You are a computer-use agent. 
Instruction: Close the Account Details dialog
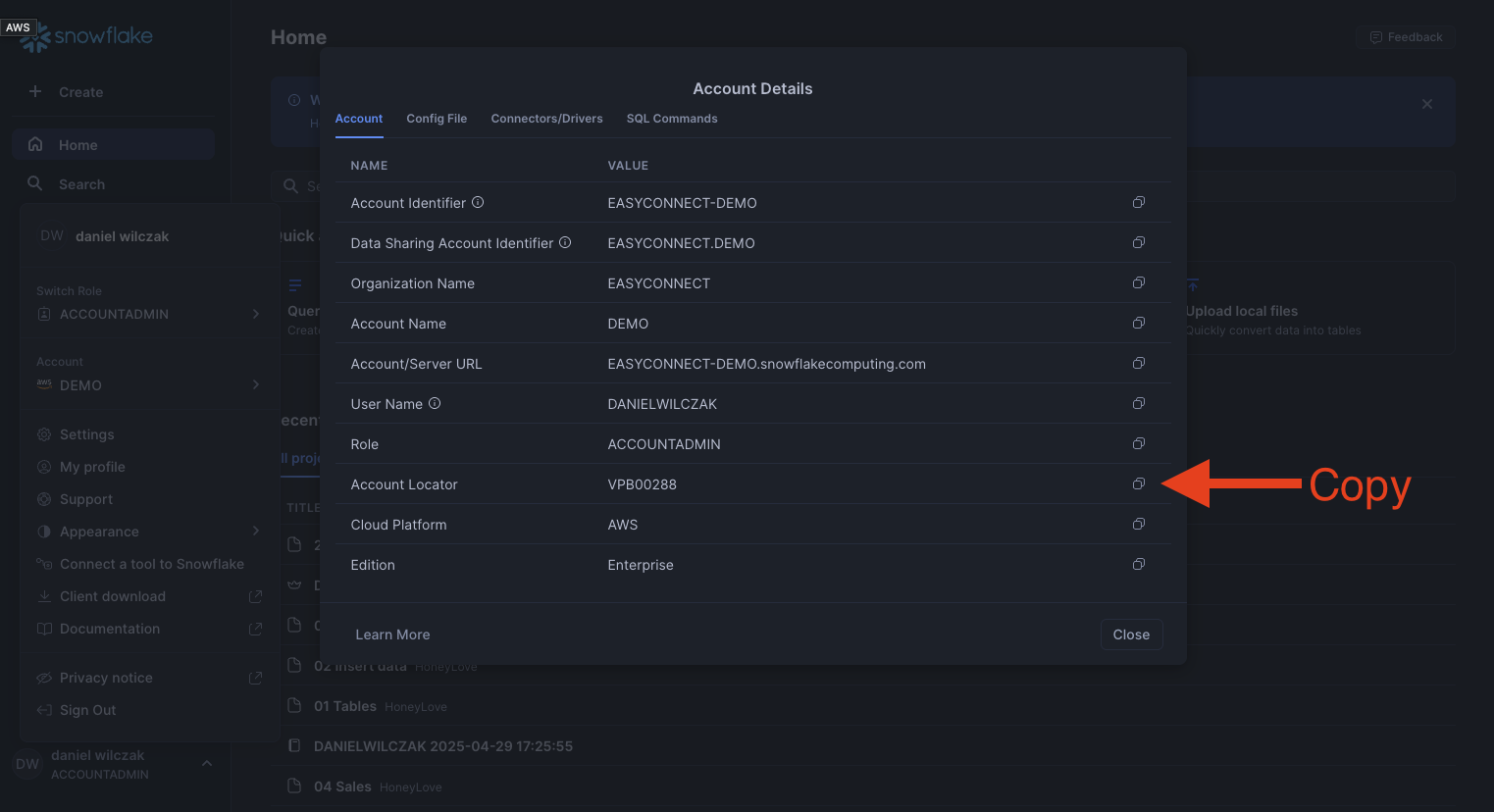[x=1131, y=634]
